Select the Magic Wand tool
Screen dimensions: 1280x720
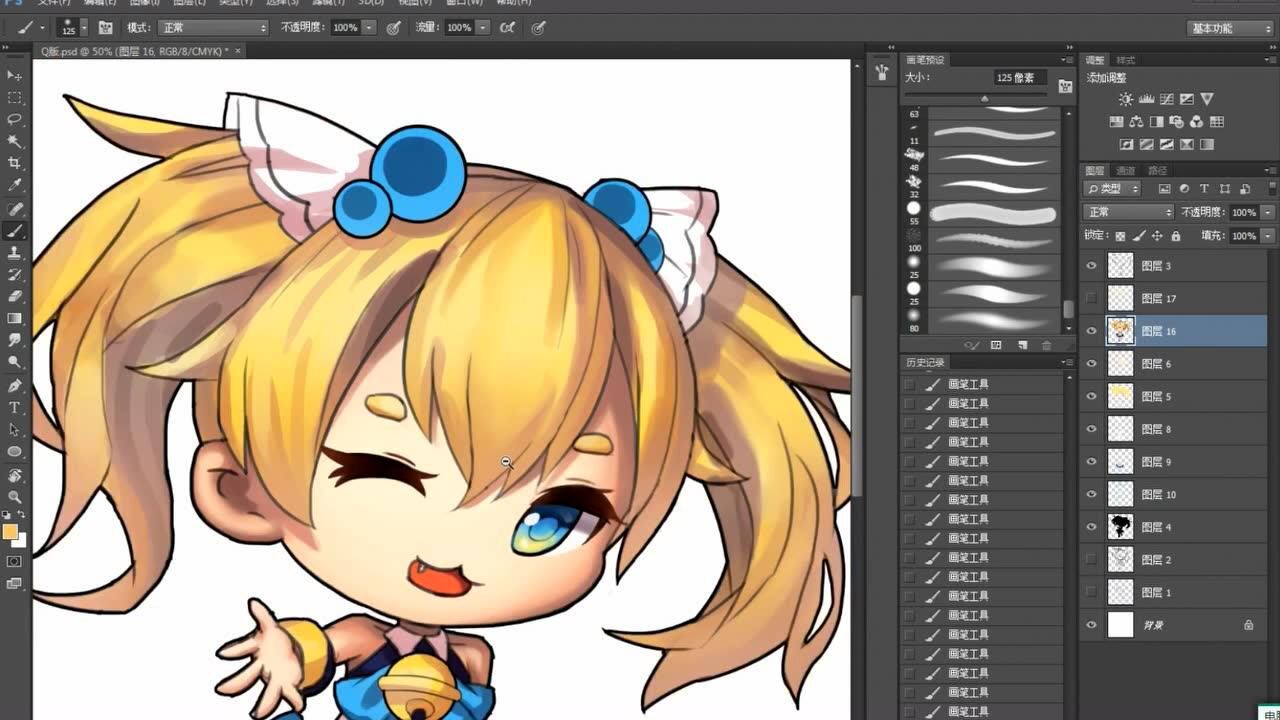coord(15,141)
